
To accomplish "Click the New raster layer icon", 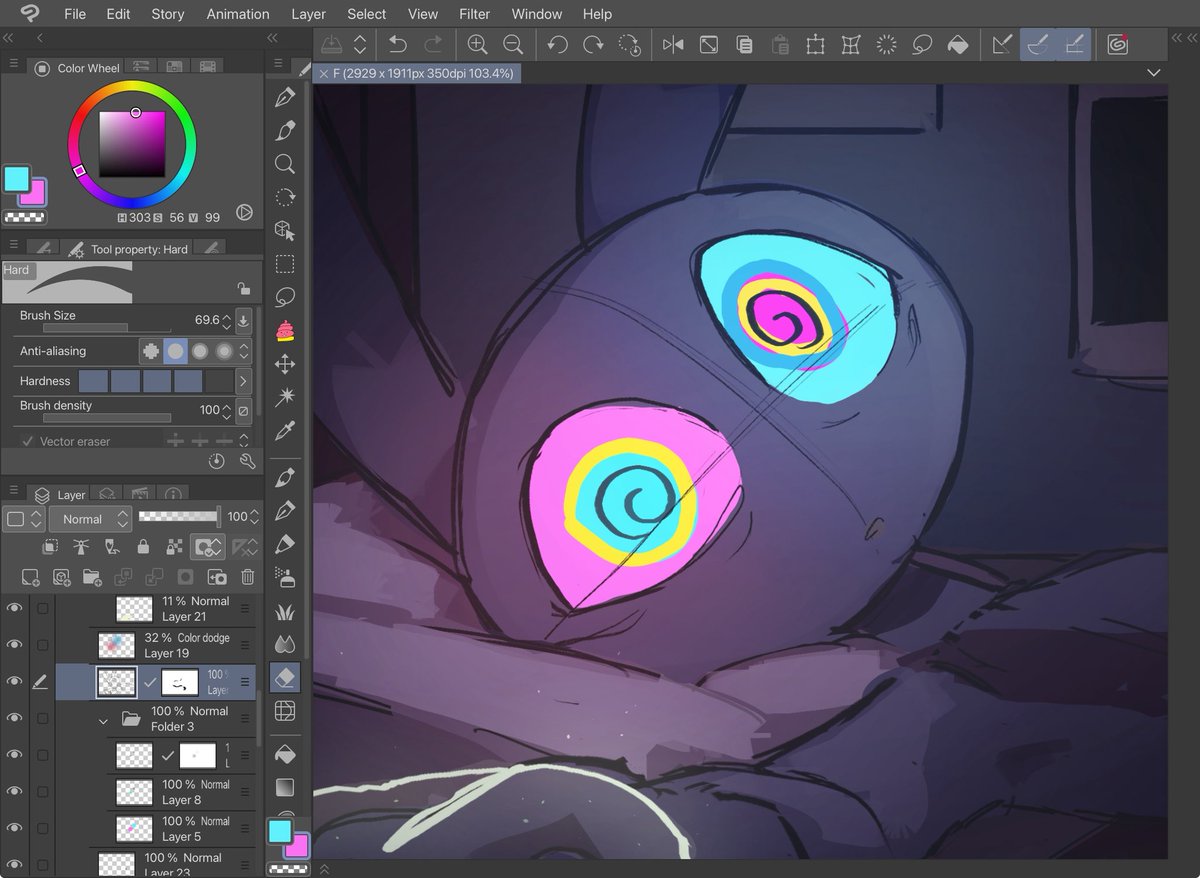I will [x=30, y=577].
